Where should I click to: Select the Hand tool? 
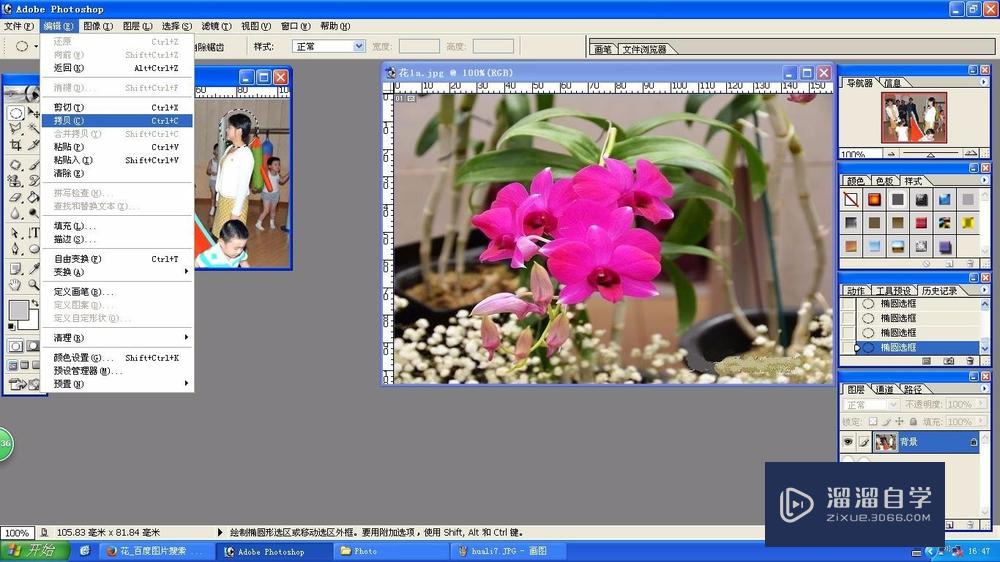pyautogui.click(x=15, y=285)
